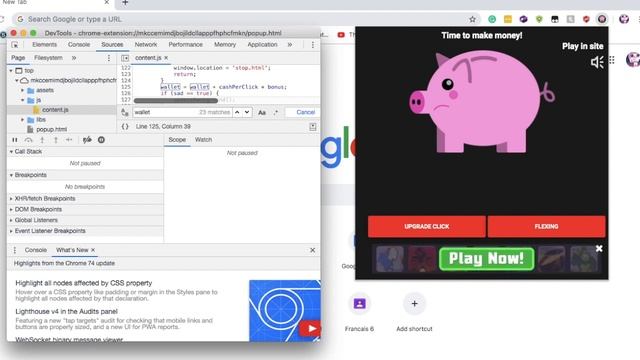Toggle pause on exceptions icon
The image size is (640, 360).
click(101, 140)
